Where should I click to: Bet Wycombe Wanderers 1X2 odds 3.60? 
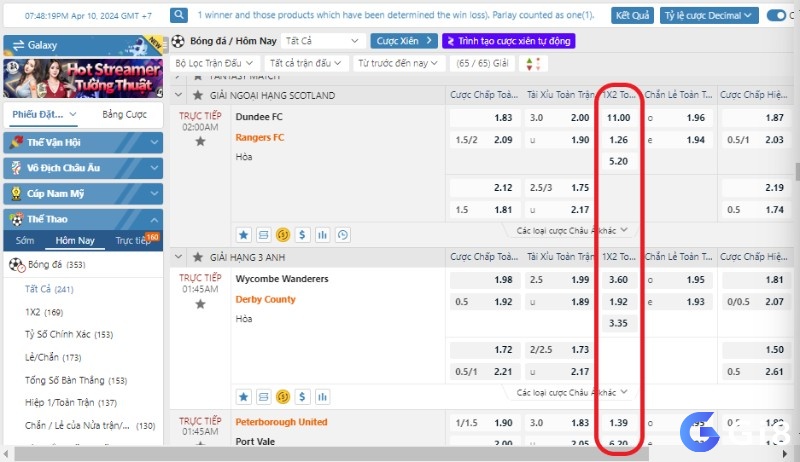pyautogui.click(x=618, y=280)
